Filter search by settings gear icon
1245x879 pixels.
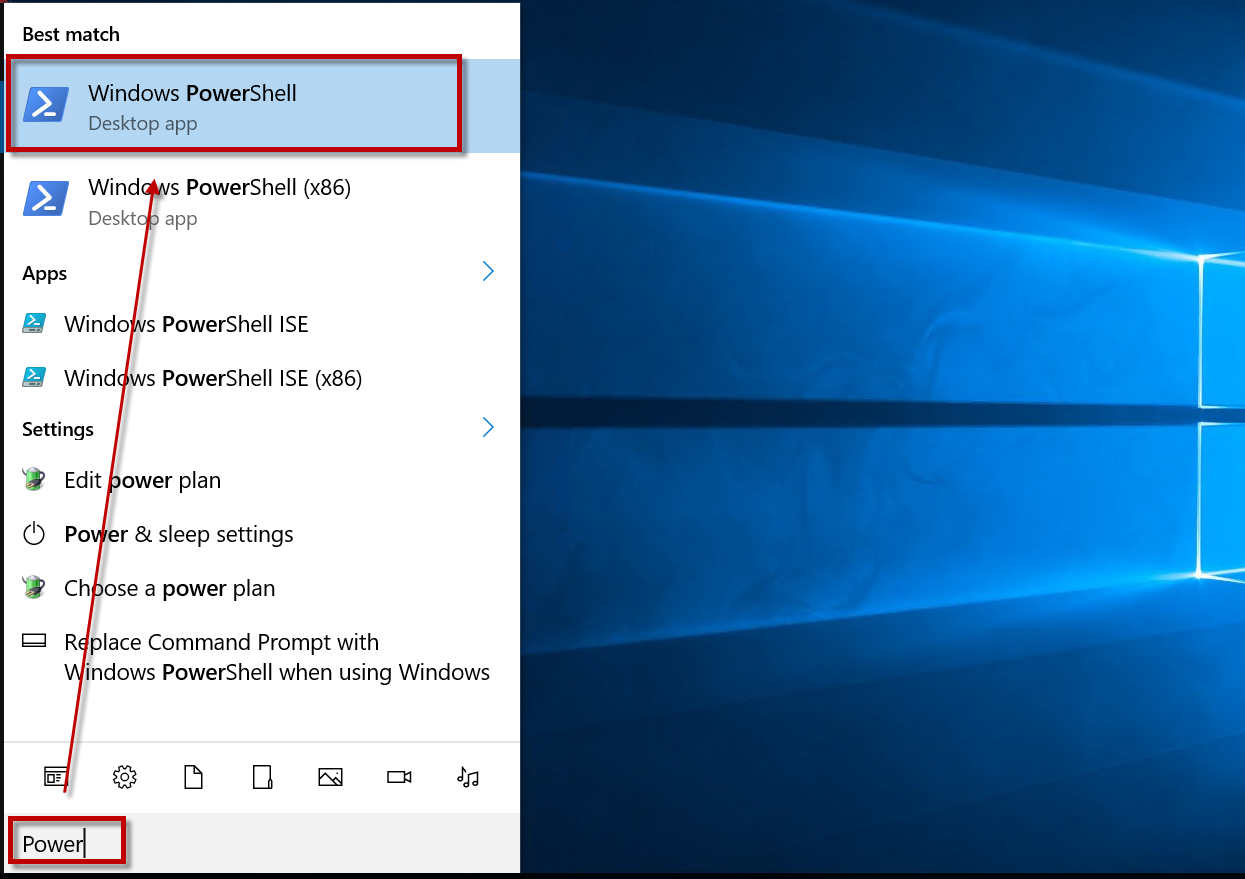124,777
